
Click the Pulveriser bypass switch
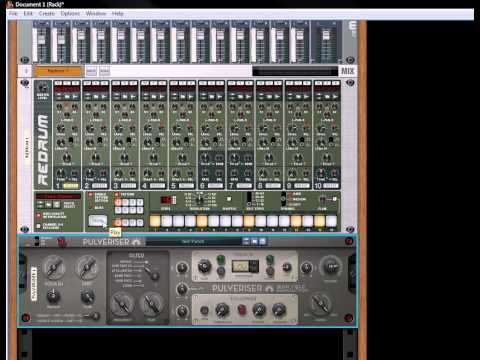[37, 241]
